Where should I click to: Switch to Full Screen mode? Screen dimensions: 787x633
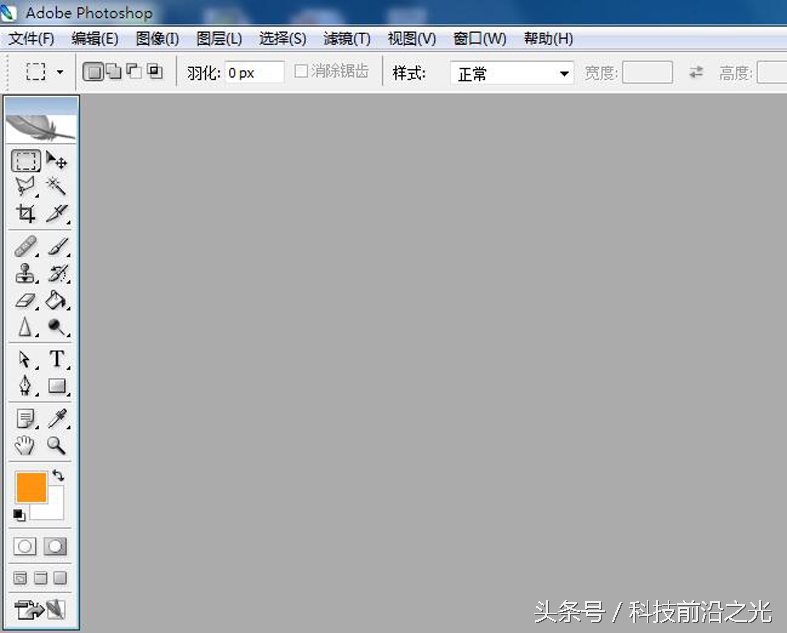click(x=60, y=578)
